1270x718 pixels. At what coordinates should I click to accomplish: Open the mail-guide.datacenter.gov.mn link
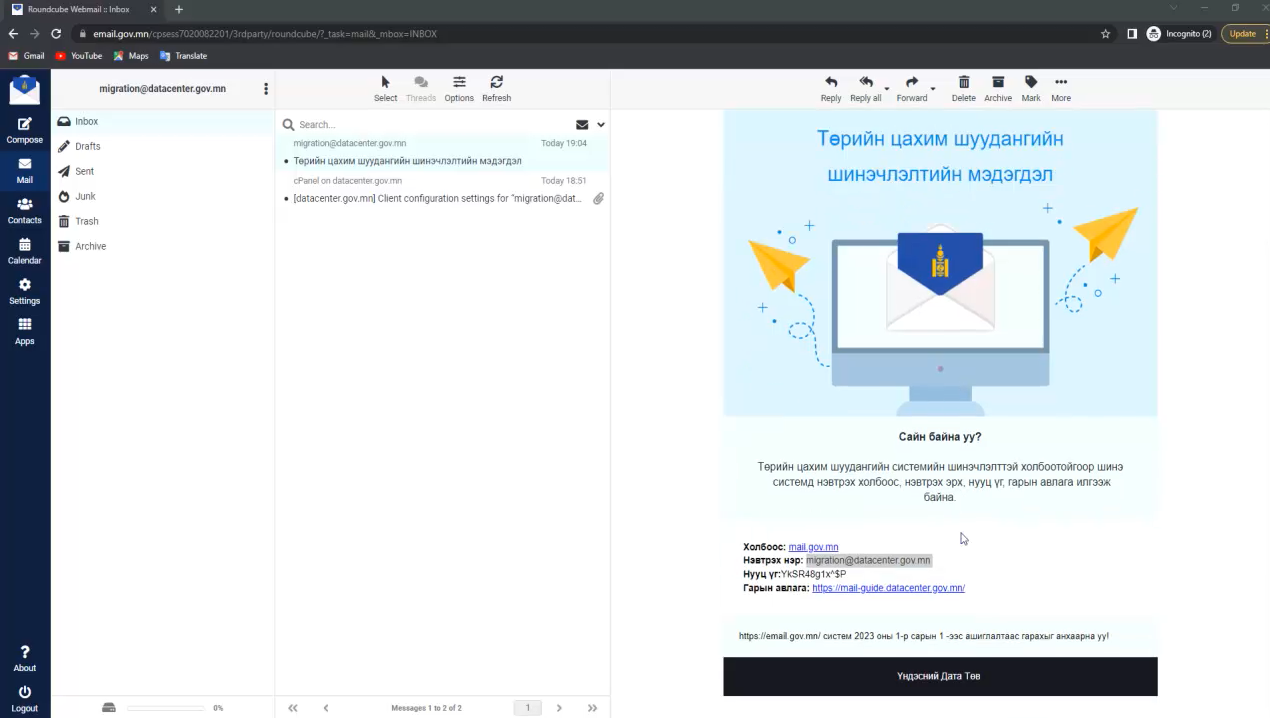pos(888,588)
